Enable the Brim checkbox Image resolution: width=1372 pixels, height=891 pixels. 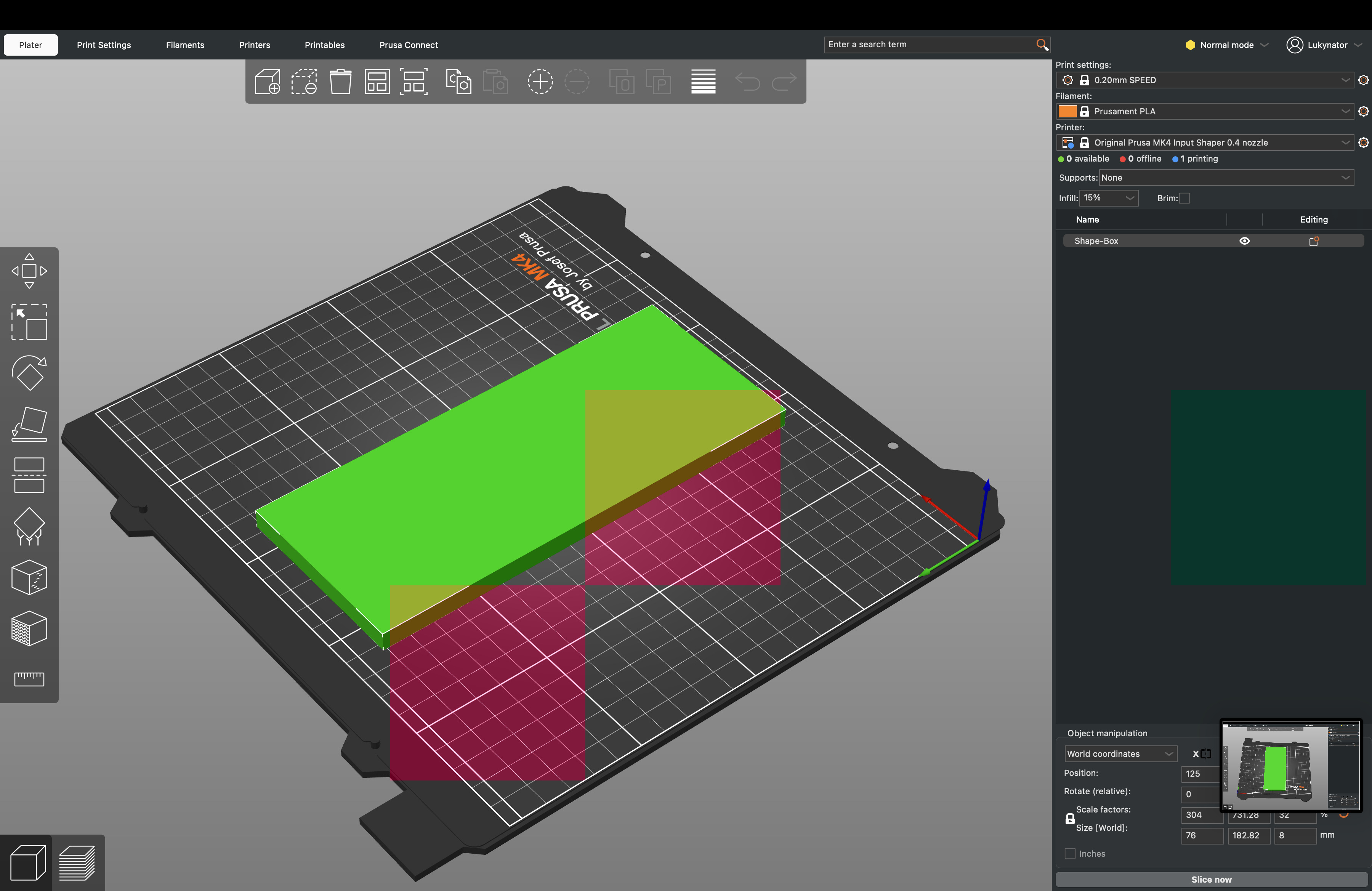coord(1184,198)
